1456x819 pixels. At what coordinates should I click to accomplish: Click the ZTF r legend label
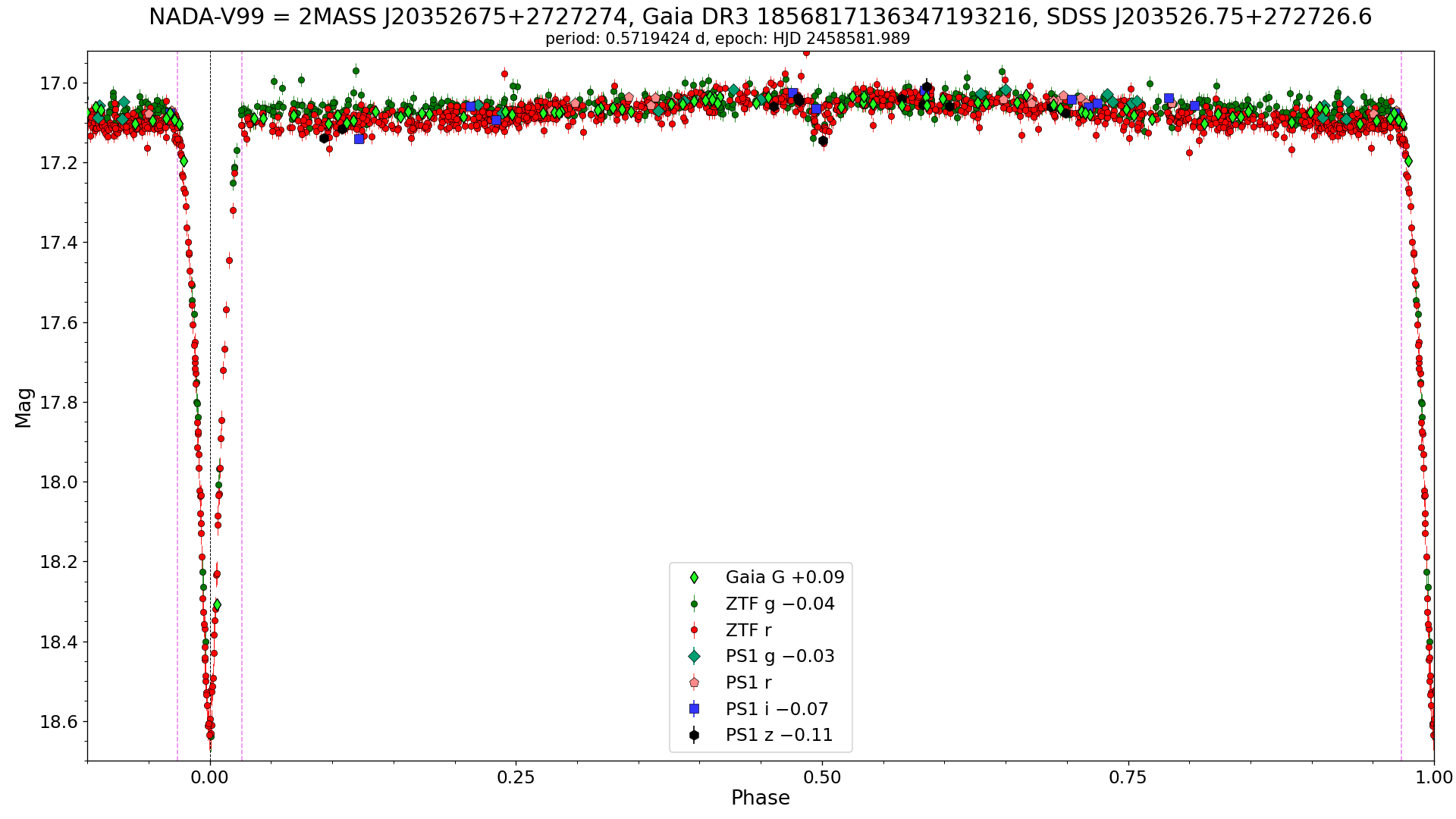748,630
